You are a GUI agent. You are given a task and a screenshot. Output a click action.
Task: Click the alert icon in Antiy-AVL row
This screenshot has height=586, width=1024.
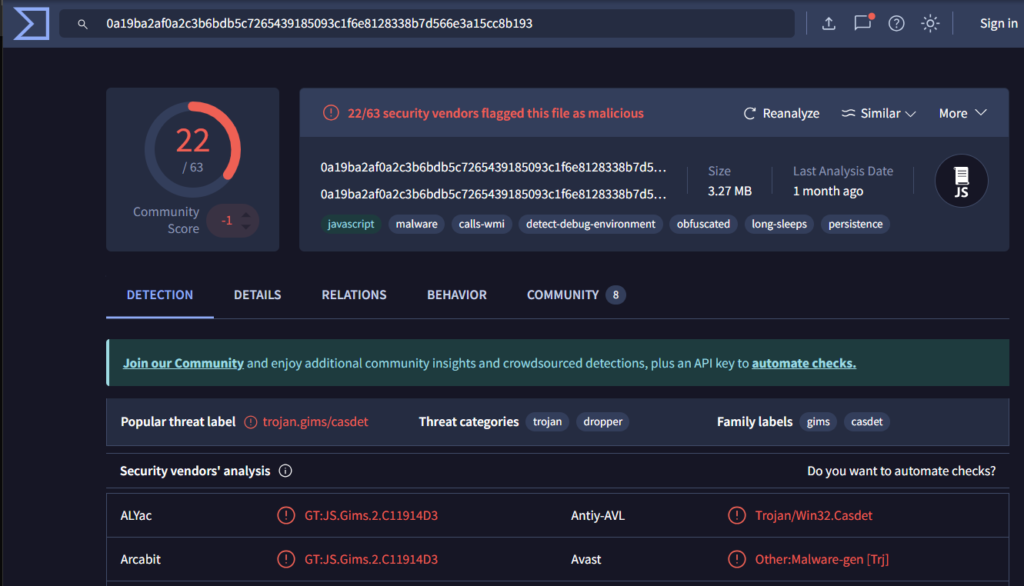[x=737, y=515]
